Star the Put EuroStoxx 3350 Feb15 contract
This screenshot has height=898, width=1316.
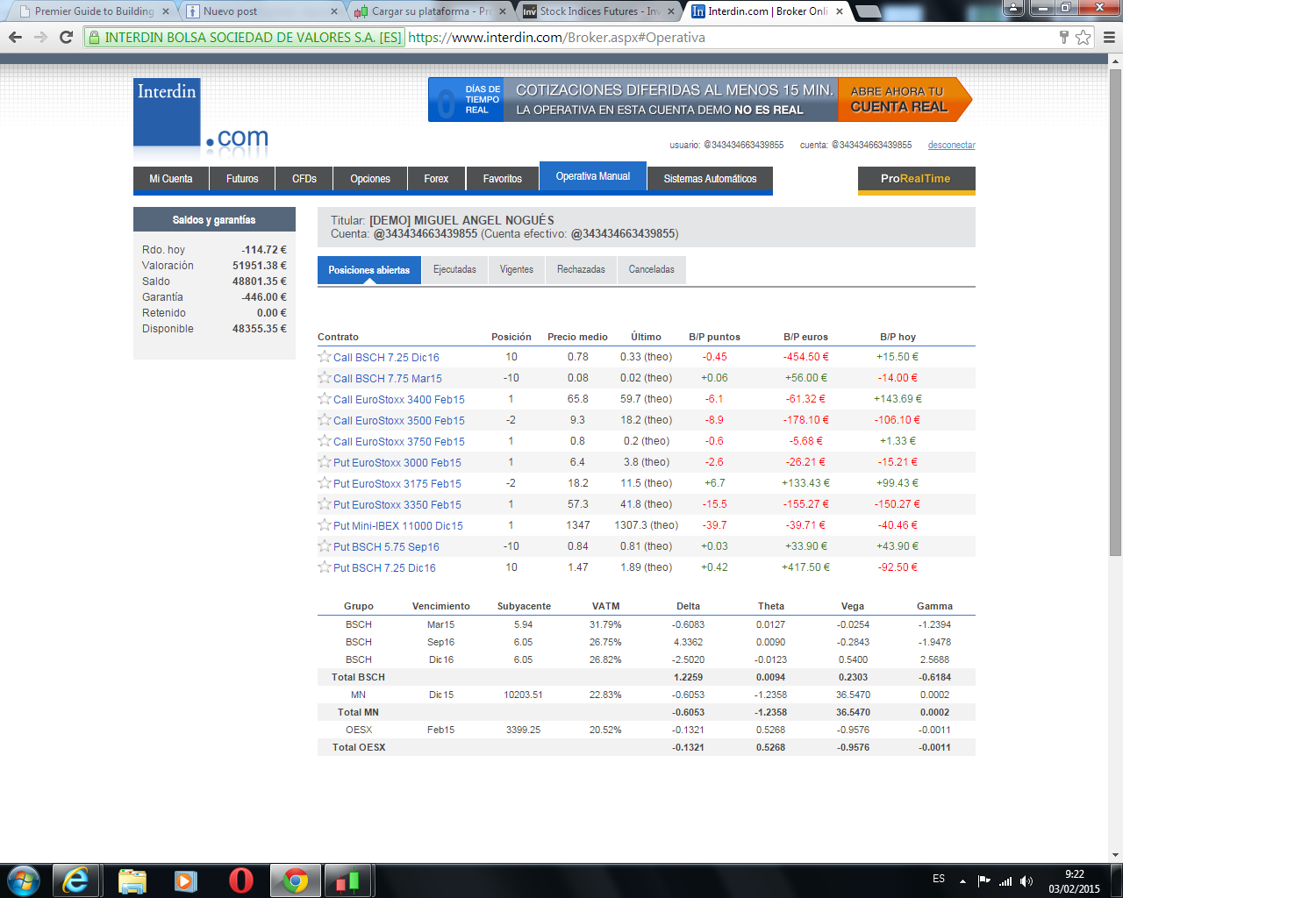coord(325,504)
